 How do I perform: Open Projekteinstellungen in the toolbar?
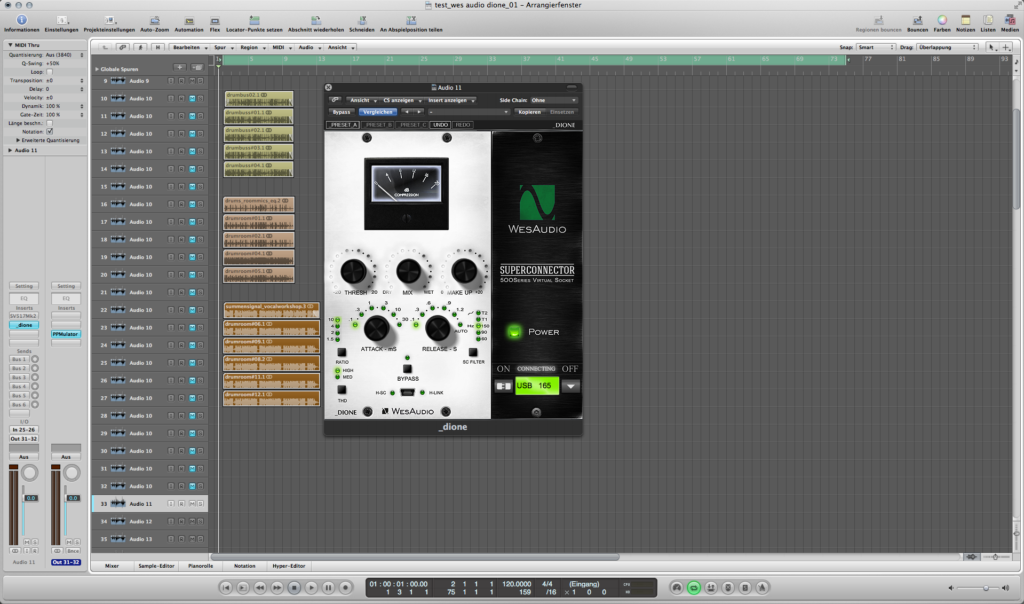[x=109, y=20]
